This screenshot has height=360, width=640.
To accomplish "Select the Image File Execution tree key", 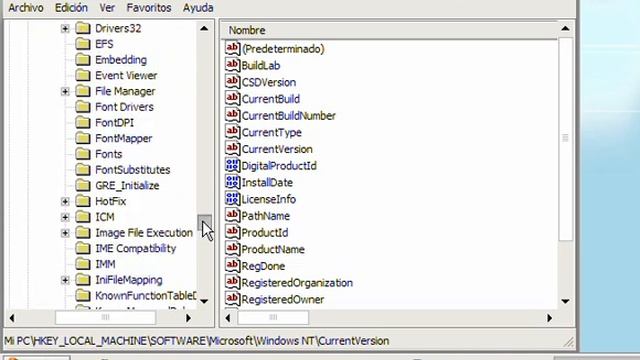I will click(144, 233).
